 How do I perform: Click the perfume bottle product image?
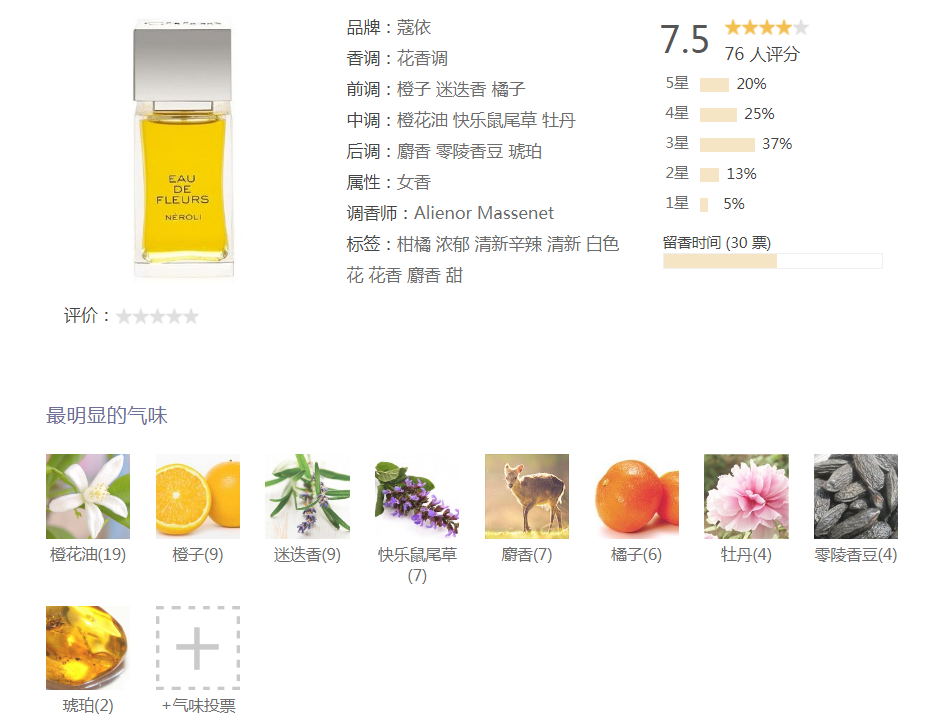[182, 148]
